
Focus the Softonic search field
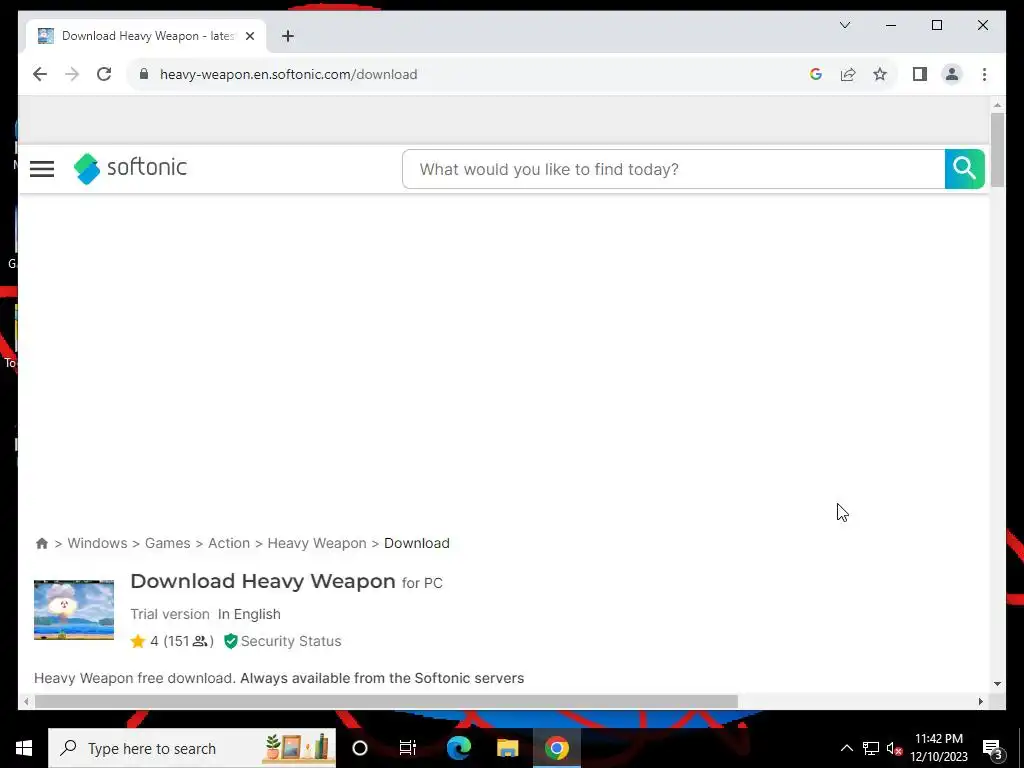[673, 169]
